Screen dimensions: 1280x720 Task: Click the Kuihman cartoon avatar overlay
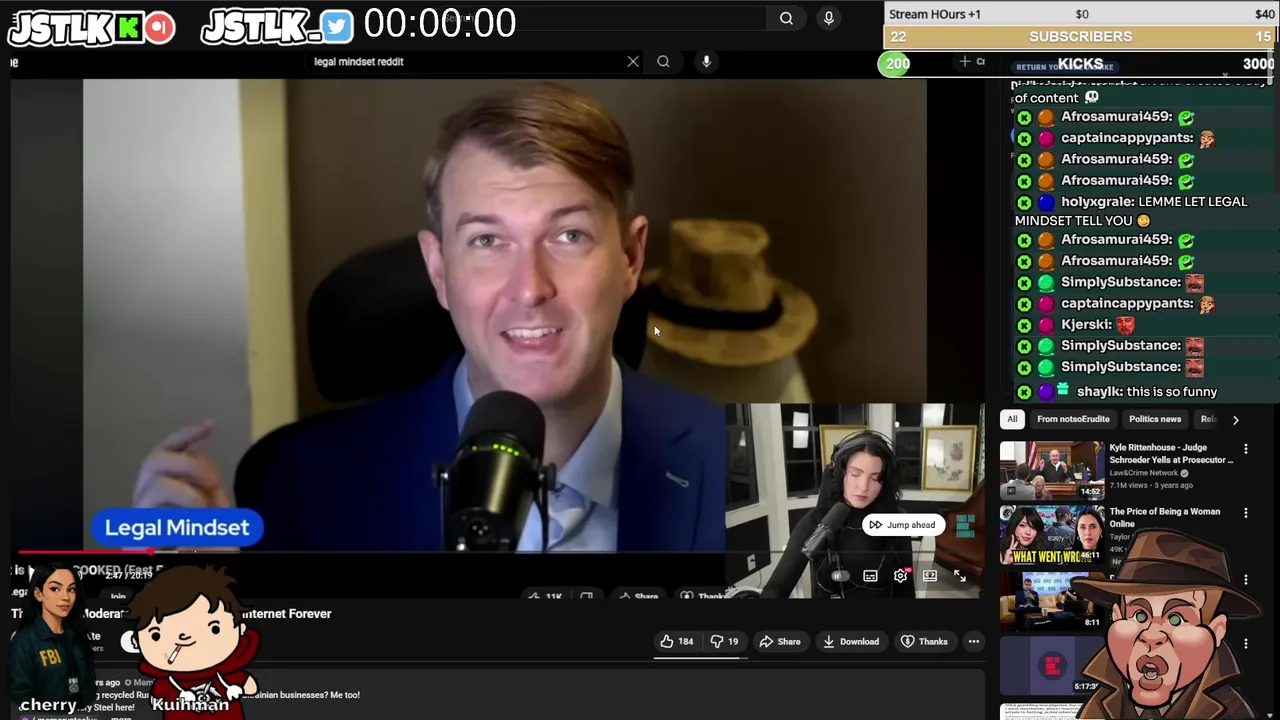191,640
